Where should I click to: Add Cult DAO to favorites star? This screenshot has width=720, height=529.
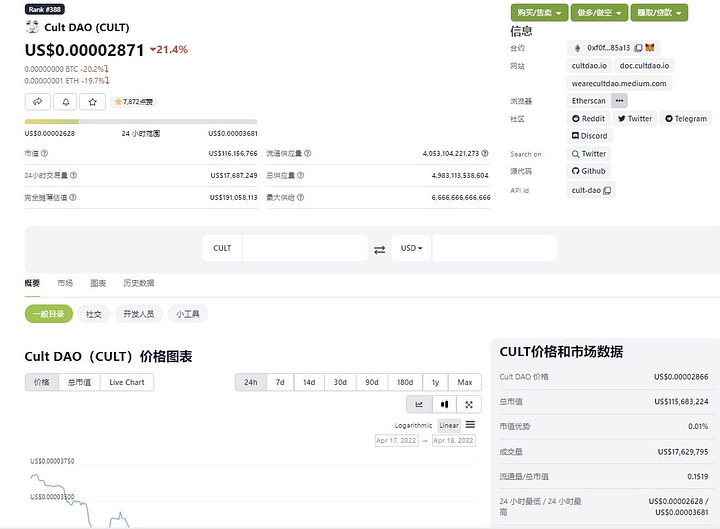click(93, 101)
